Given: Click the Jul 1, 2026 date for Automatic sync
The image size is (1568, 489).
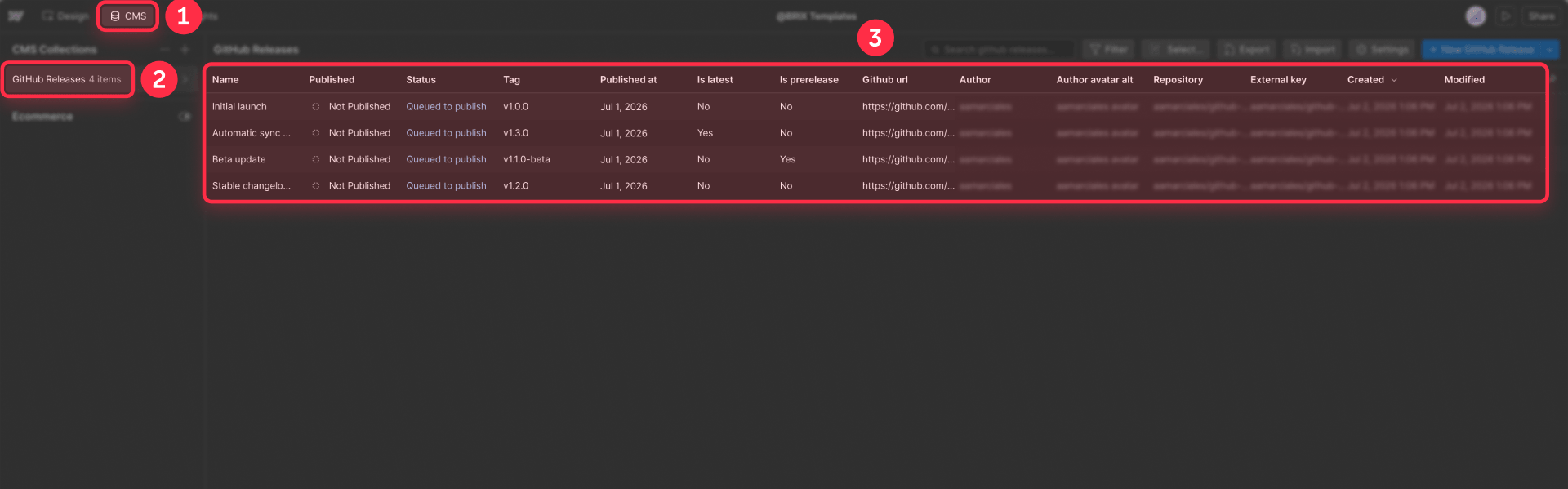Looking at the screenshot, I should click(623, 133).
